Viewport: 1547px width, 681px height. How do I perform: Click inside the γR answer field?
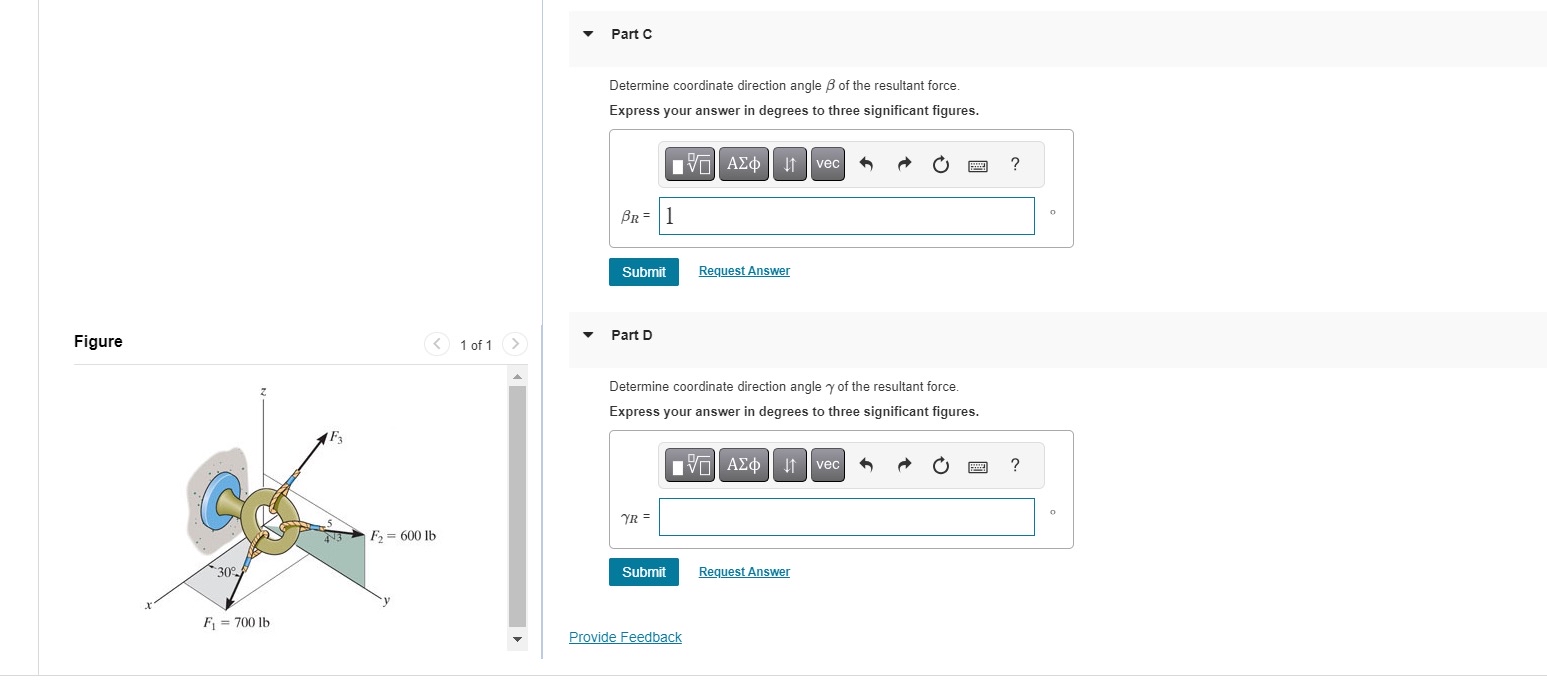click(846, 517)
